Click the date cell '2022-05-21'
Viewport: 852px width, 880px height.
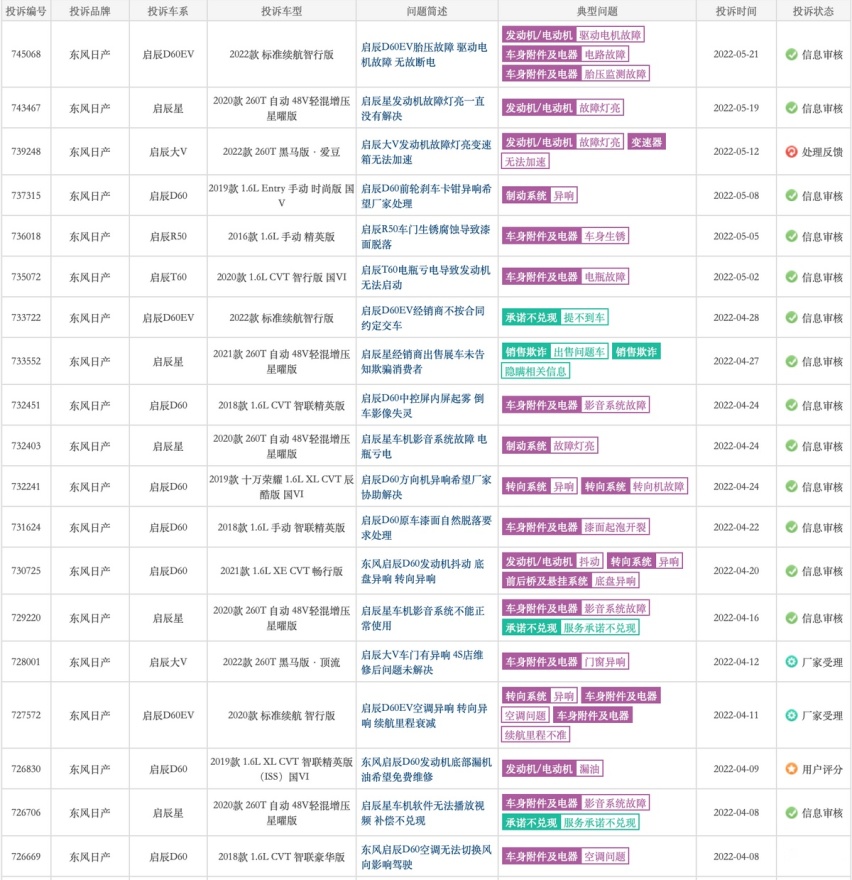coord(736,54)
